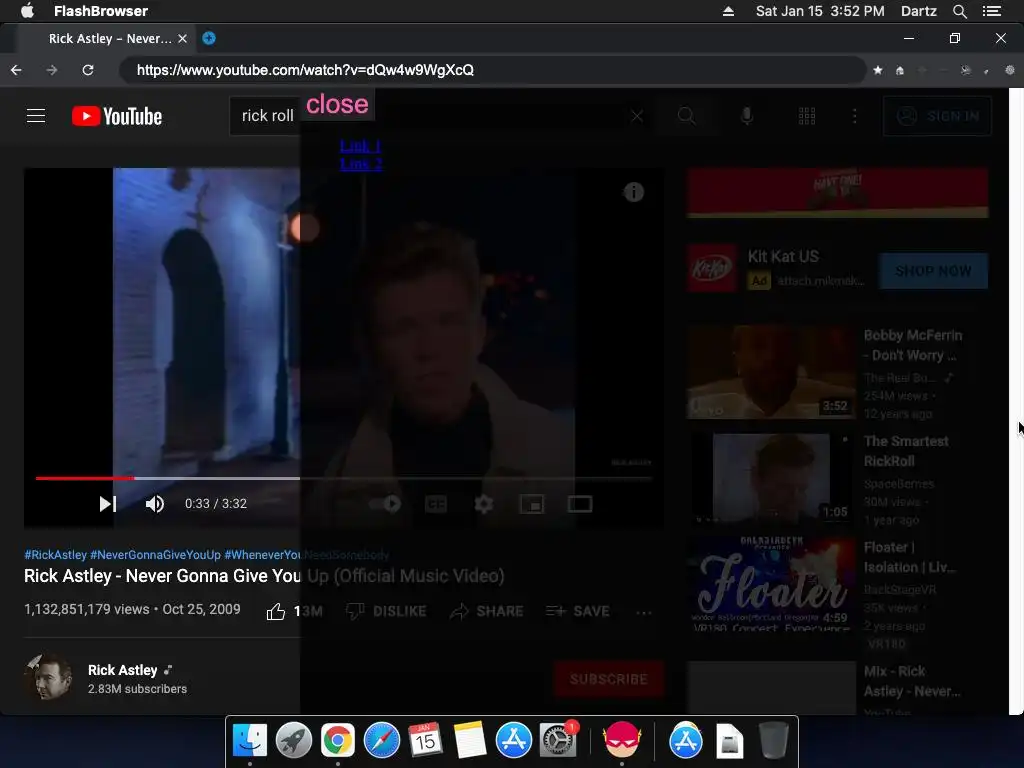
Task: Open Spotlight search in menu bar
Action: pos(959,11)
